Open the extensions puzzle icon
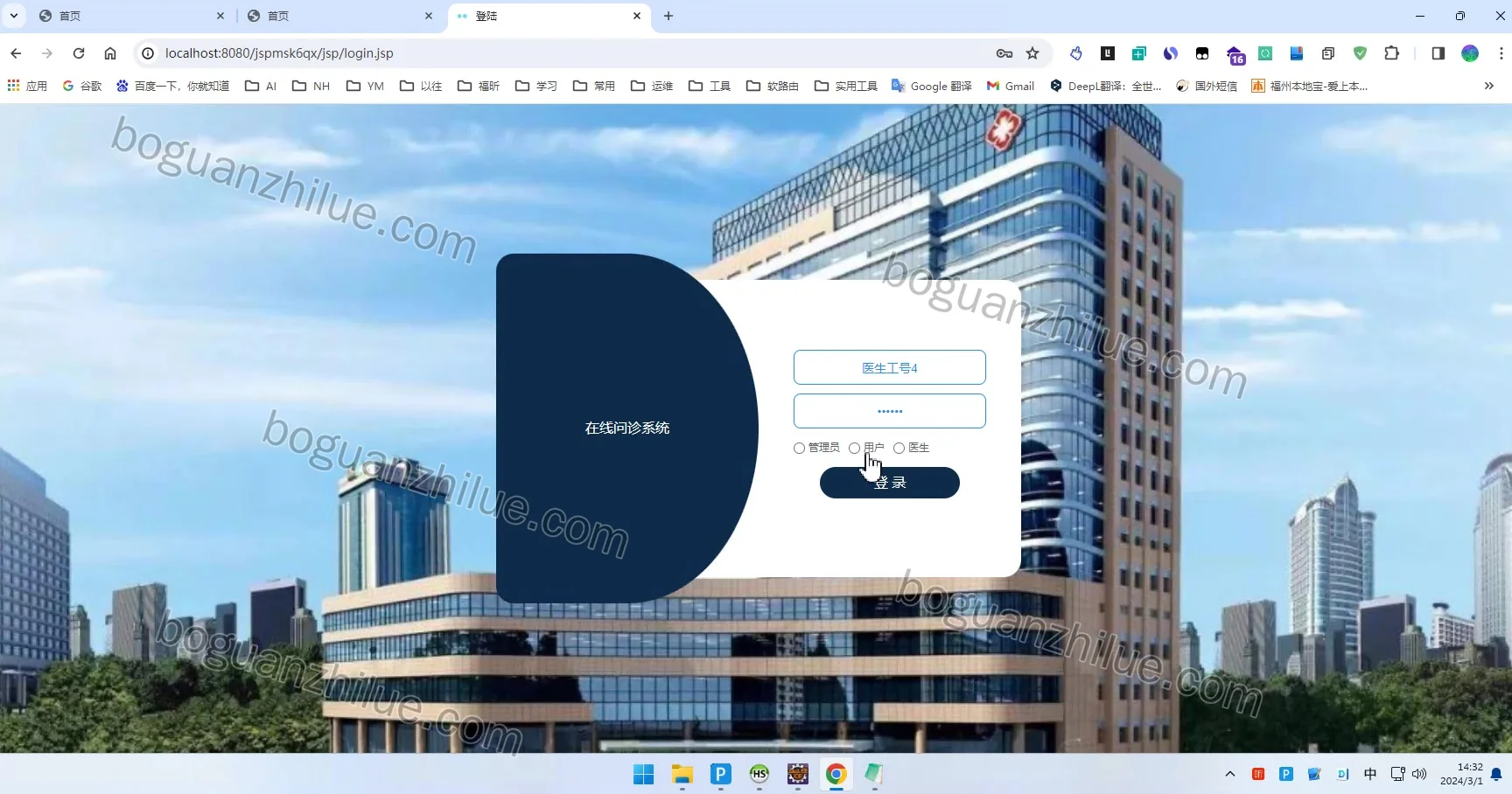1512x794 pixels. pyautogui.click(x=1391, y=53)
